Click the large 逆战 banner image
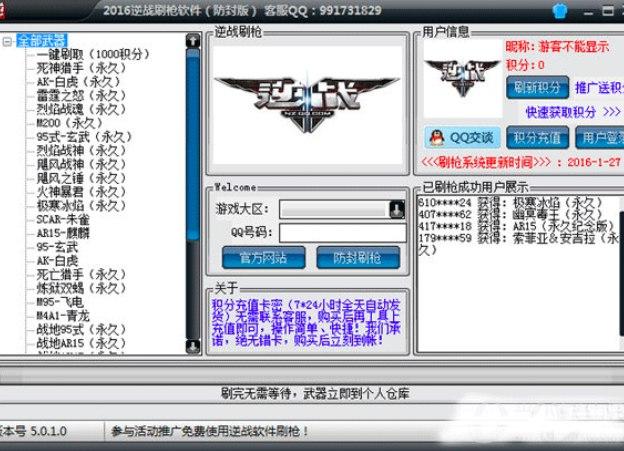The image size is (624, 451). click(307, 104)
